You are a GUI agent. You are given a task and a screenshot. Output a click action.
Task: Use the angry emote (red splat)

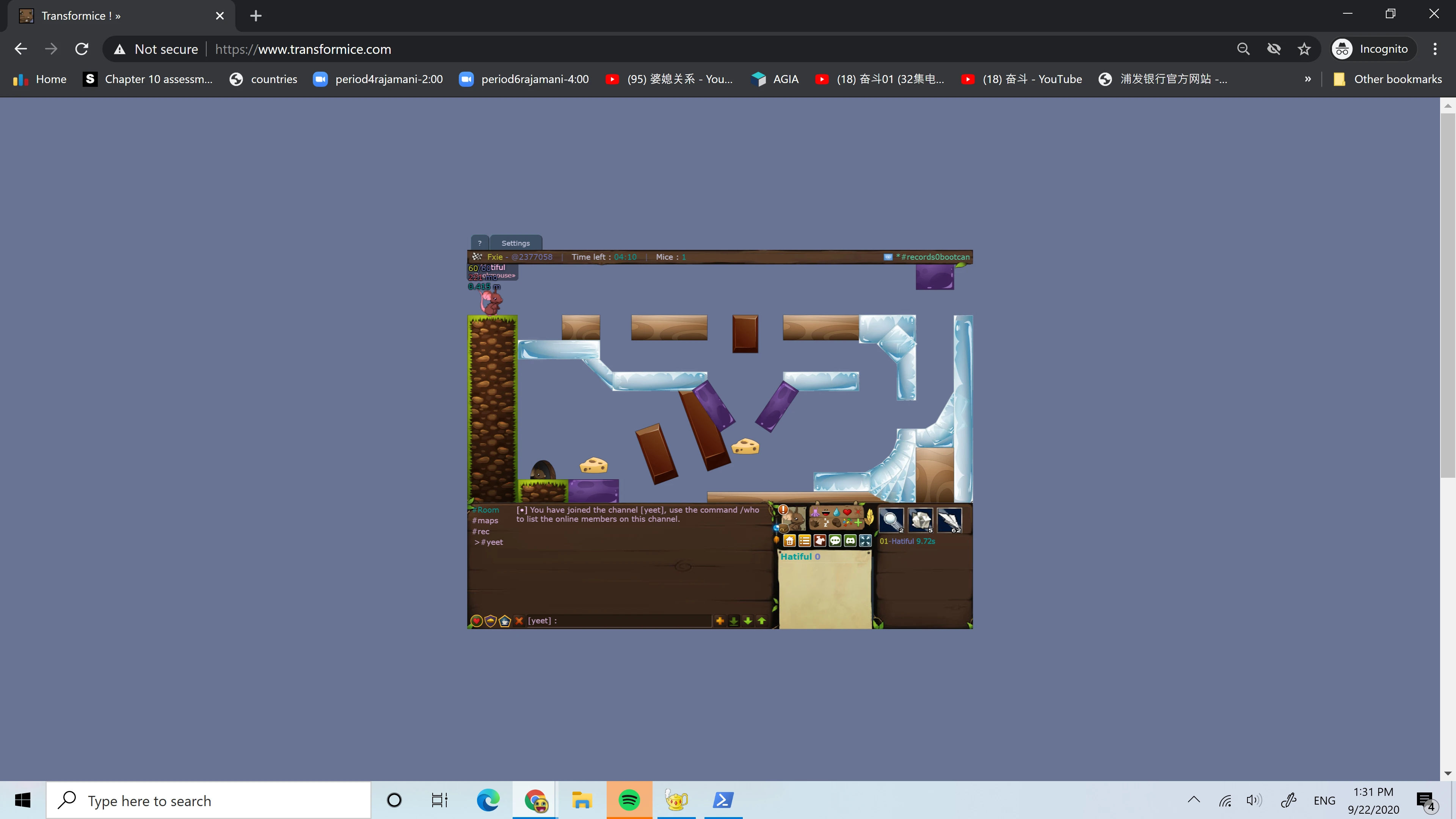coord(858,512)
